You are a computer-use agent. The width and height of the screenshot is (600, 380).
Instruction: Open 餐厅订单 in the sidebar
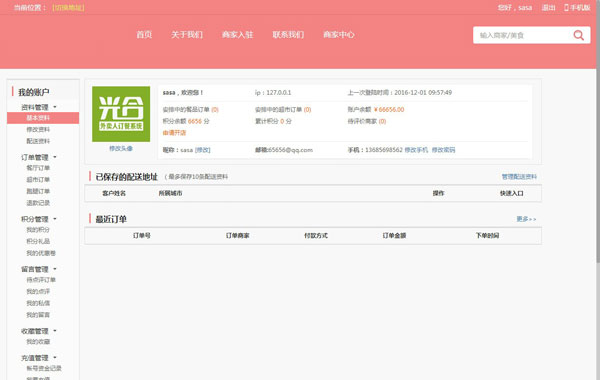point(38,168)
